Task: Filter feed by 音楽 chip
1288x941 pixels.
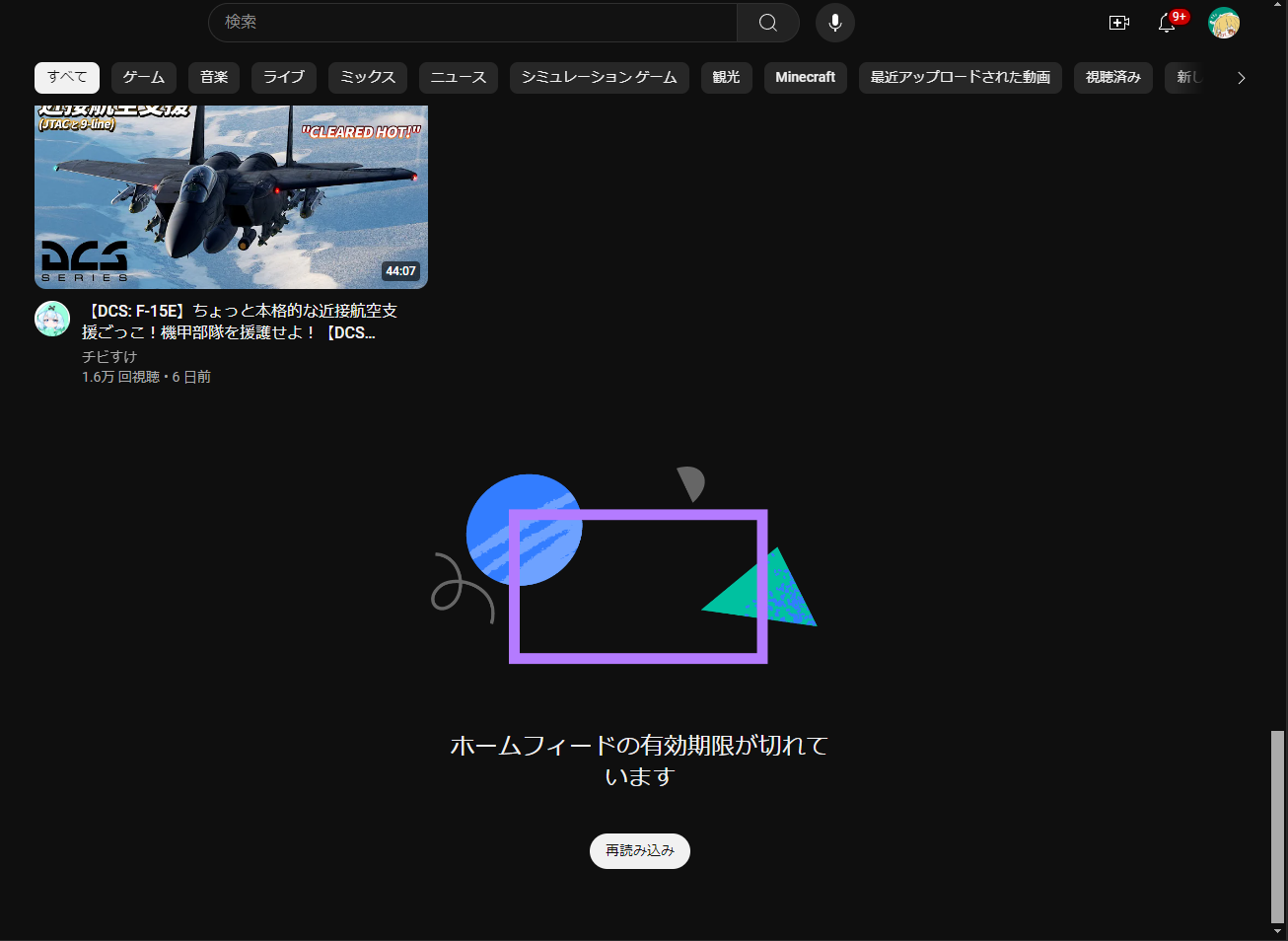Action: 214,77
